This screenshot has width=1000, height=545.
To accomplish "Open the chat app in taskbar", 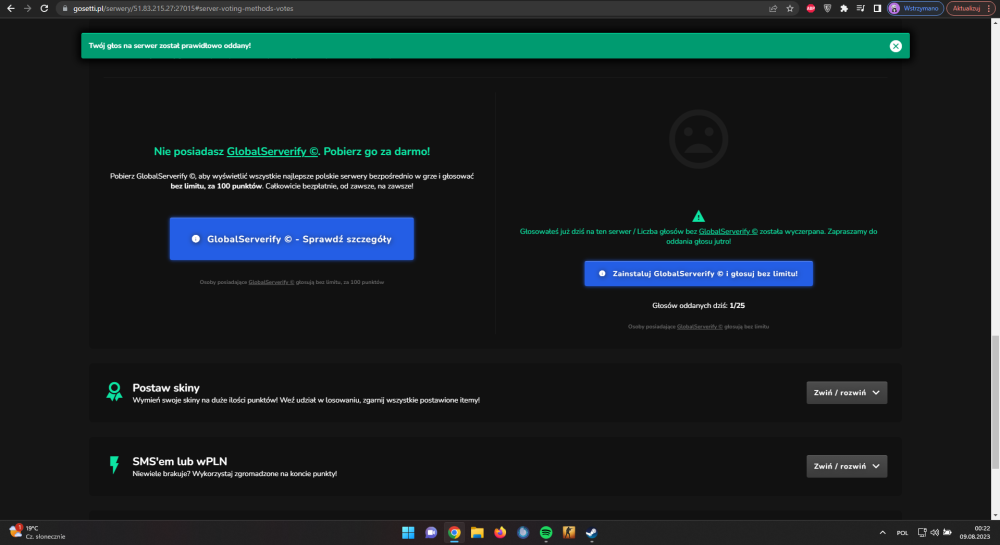I will click(x=431, y=532).
